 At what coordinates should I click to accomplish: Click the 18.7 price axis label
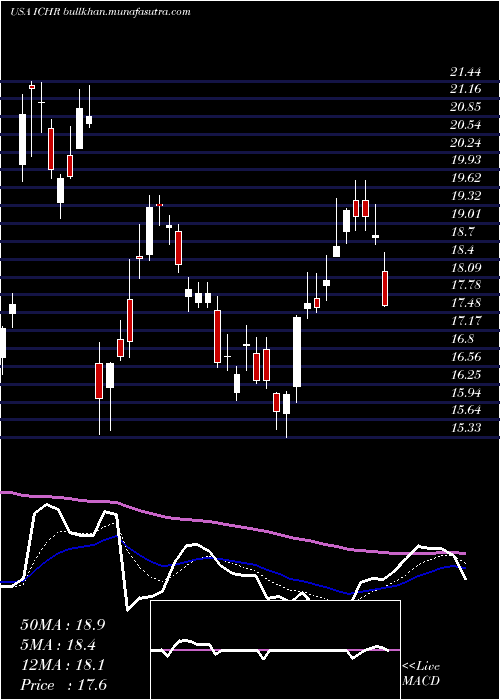tap(463, 232)
